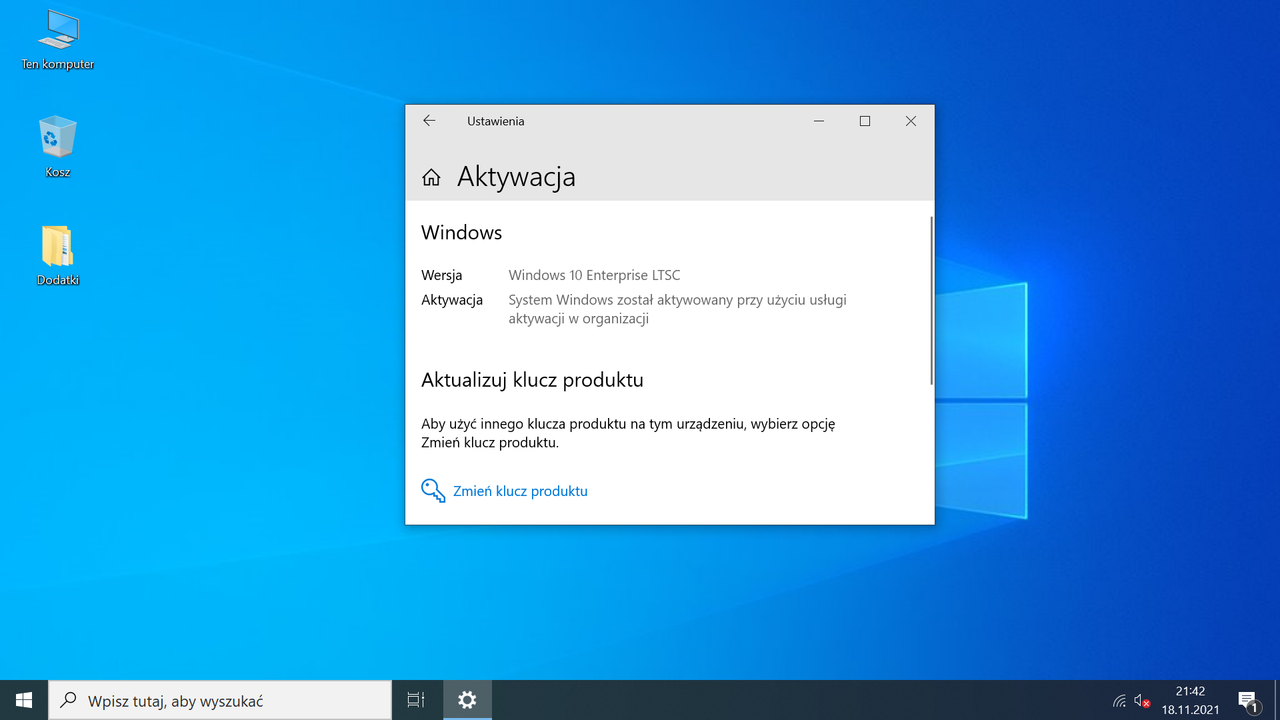This screenshot has height=720, width=1280.
Task: Open Zmień klucz produktu link
Action: [x=520, y=491]
